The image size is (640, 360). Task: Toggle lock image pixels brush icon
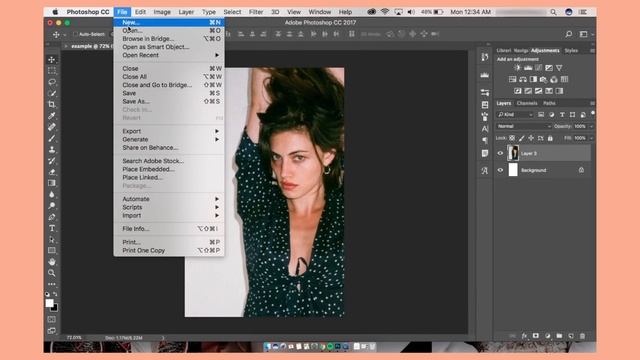[x=521, y=138]
